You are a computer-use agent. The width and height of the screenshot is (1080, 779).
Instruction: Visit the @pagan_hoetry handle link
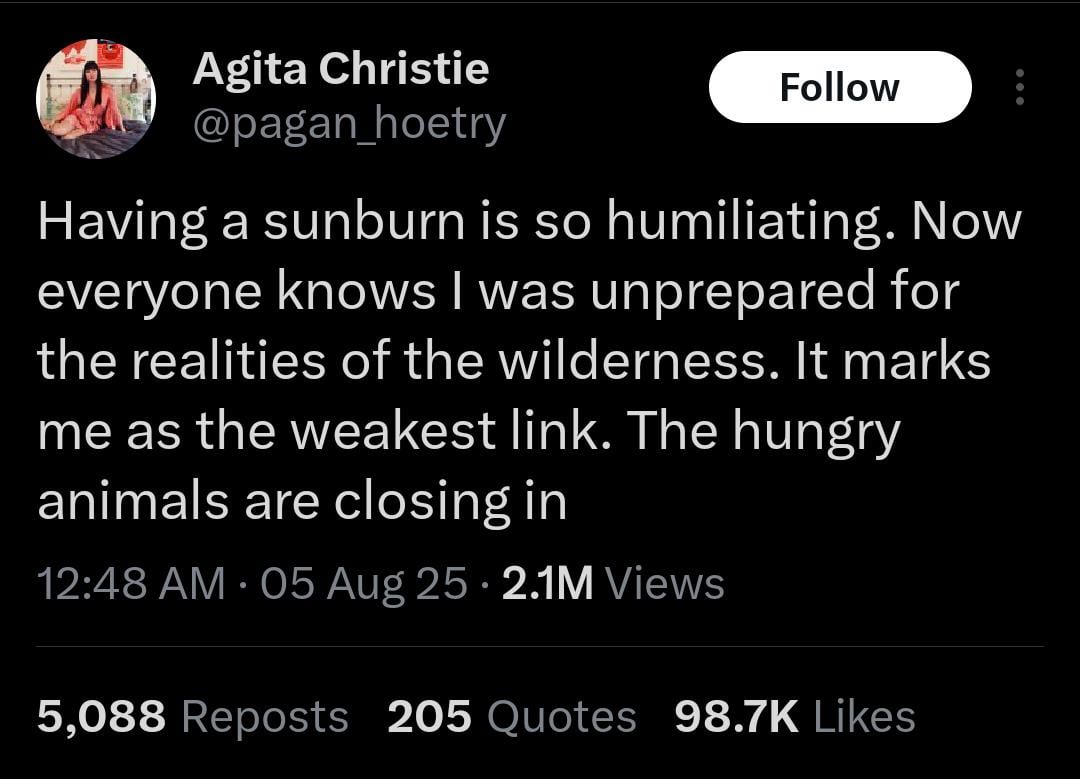tap(350, 125)
